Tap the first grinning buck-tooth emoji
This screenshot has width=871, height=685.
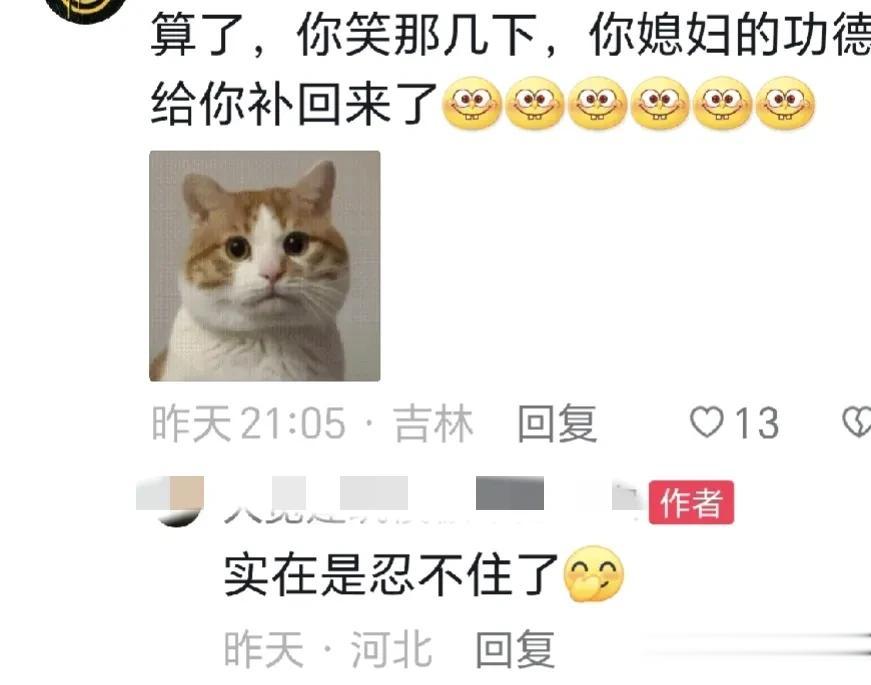(472, 103)
